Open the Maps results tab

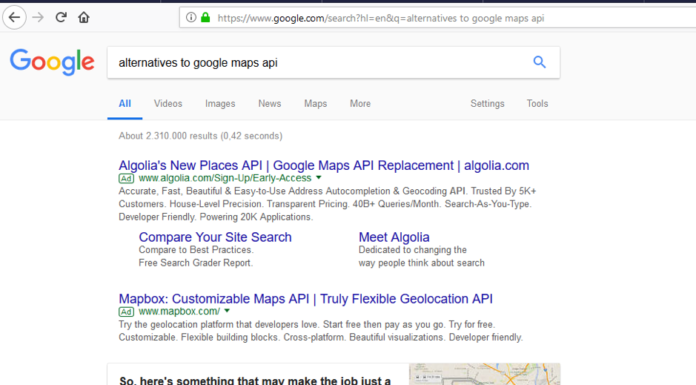click(316, 103)
